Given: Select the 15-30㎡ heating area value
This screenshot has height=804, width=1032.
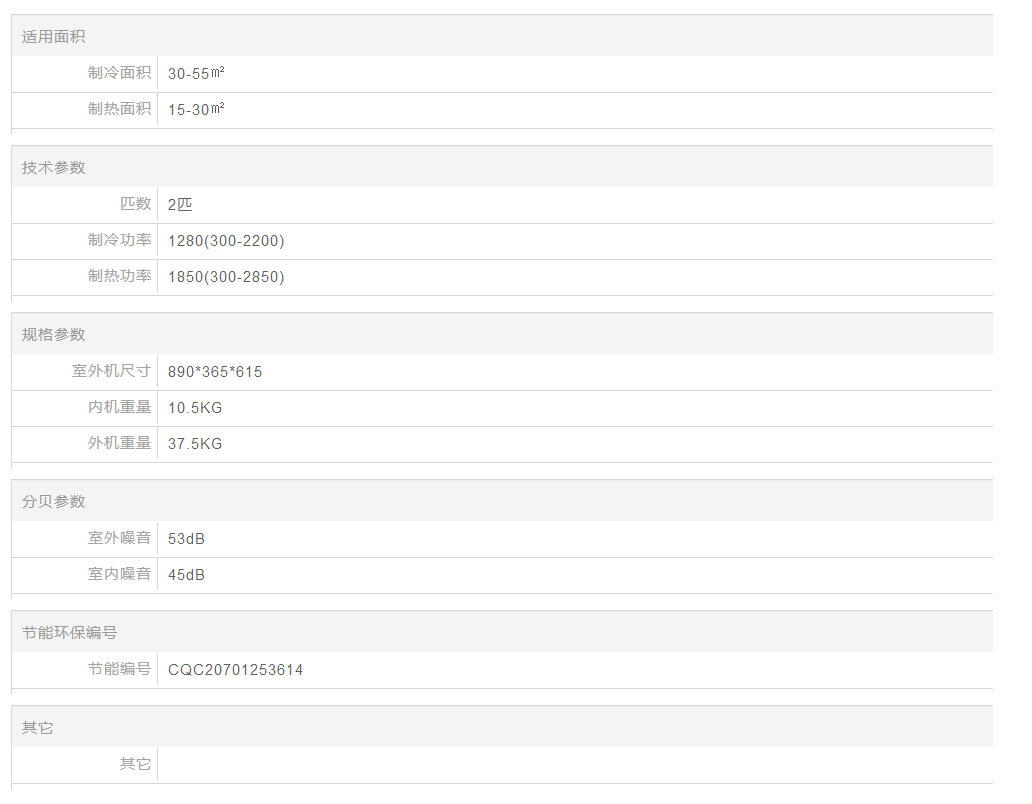Looking at the screenshot, I should click(196, 110).
